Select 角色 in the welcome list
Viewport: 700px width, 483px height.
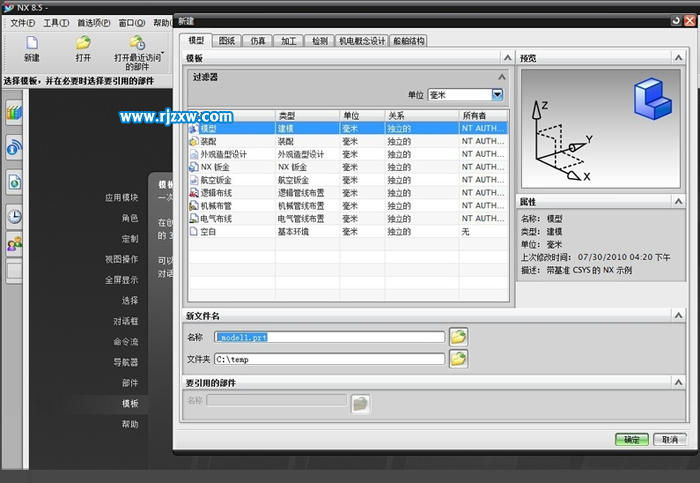(129, 218)
